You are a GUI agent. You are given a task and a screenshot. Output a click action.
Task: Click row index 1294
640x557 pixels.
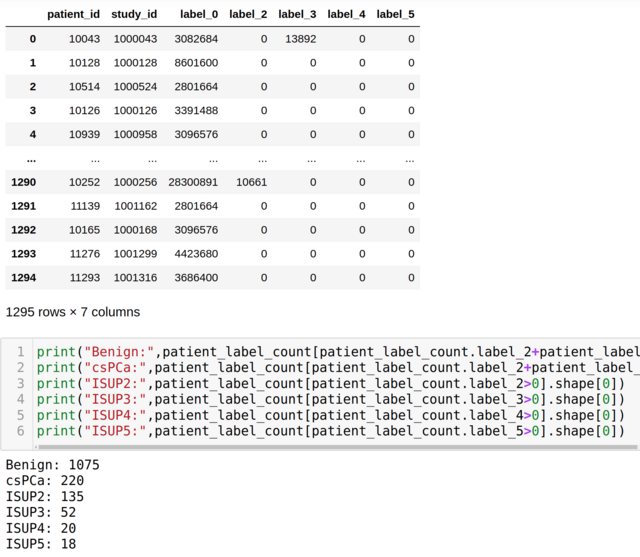(24, 277)
